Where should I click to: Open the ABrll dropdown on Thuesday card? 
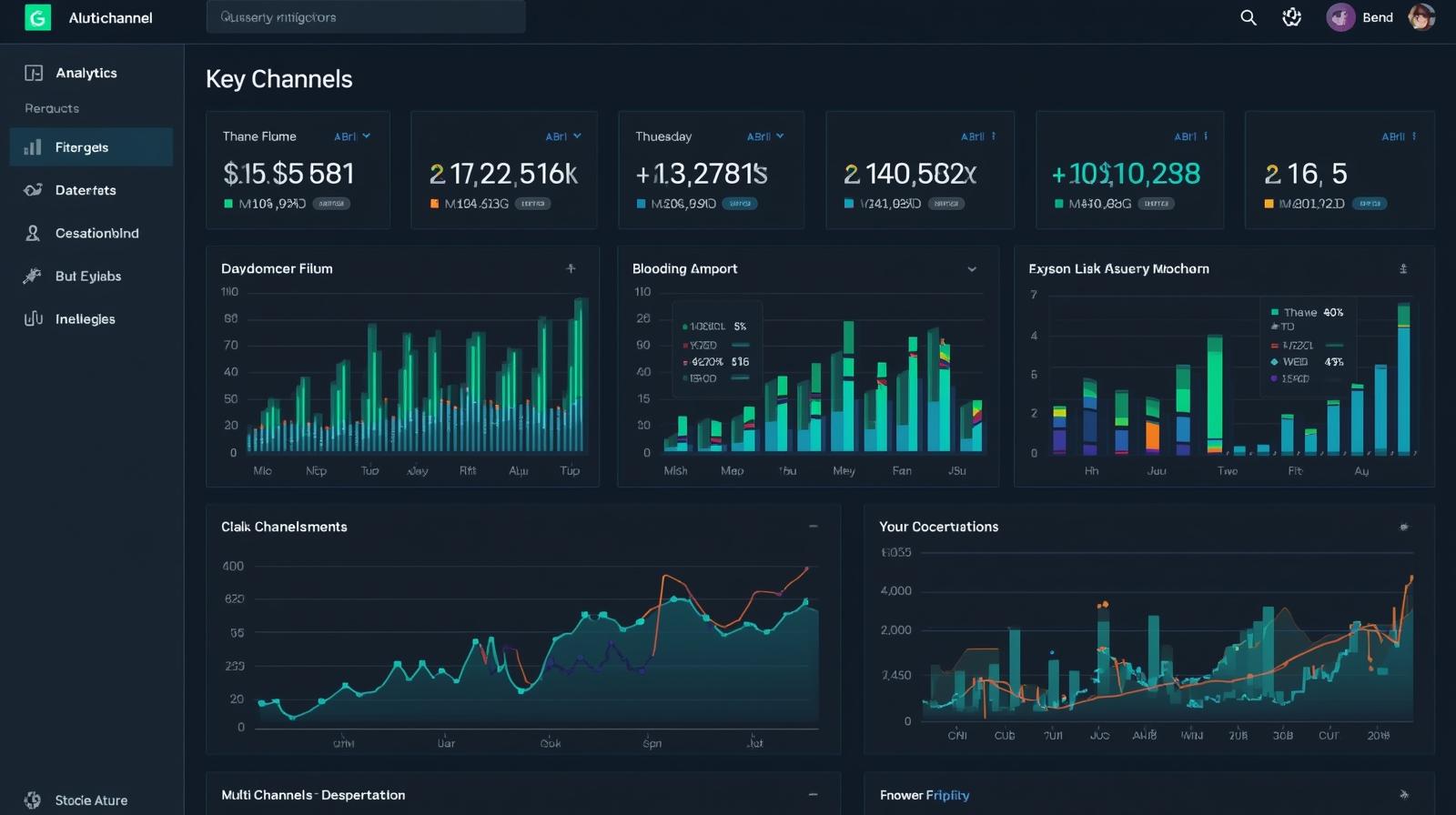click(x=765, y=136)
